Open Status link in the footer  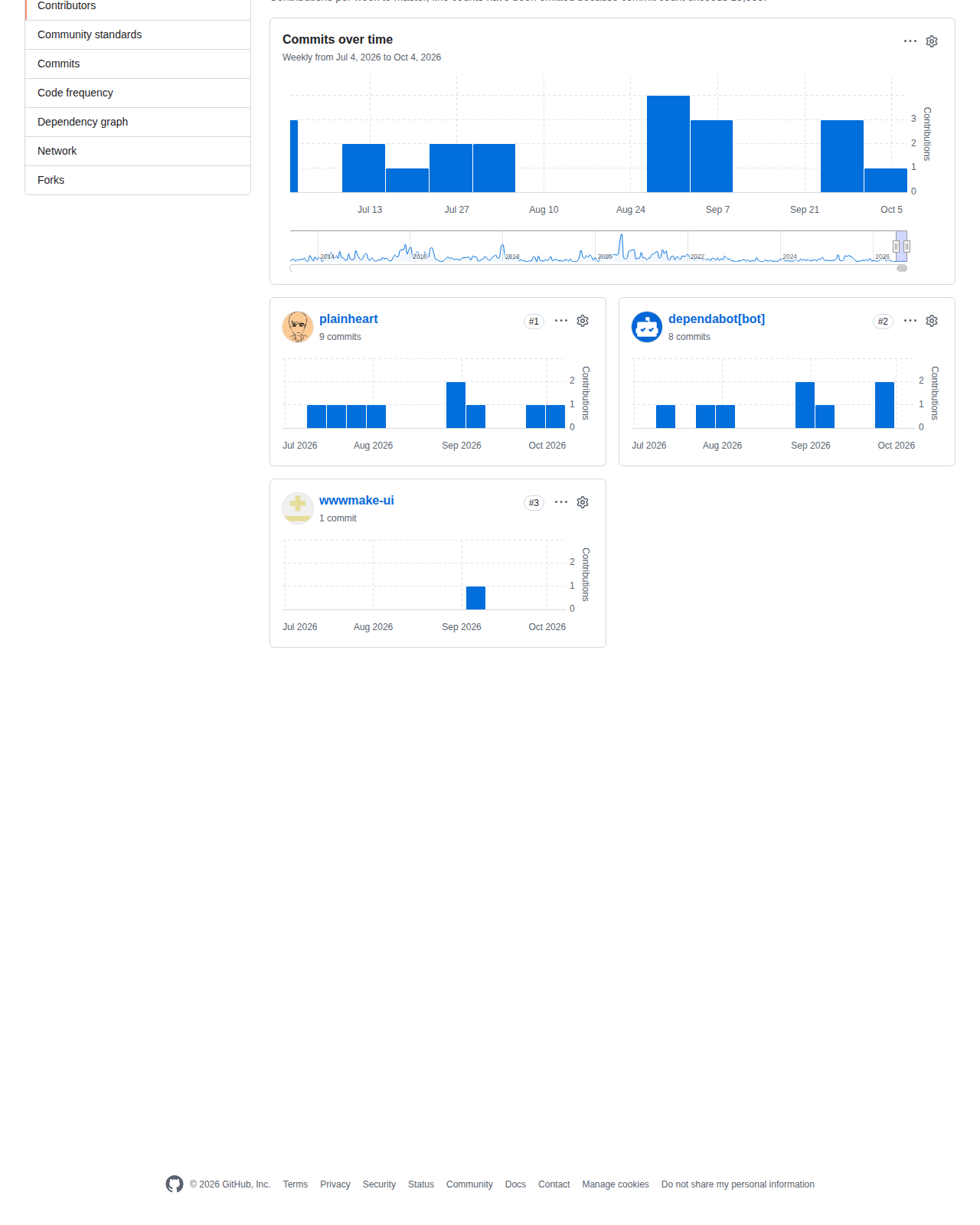(421, 1184)
